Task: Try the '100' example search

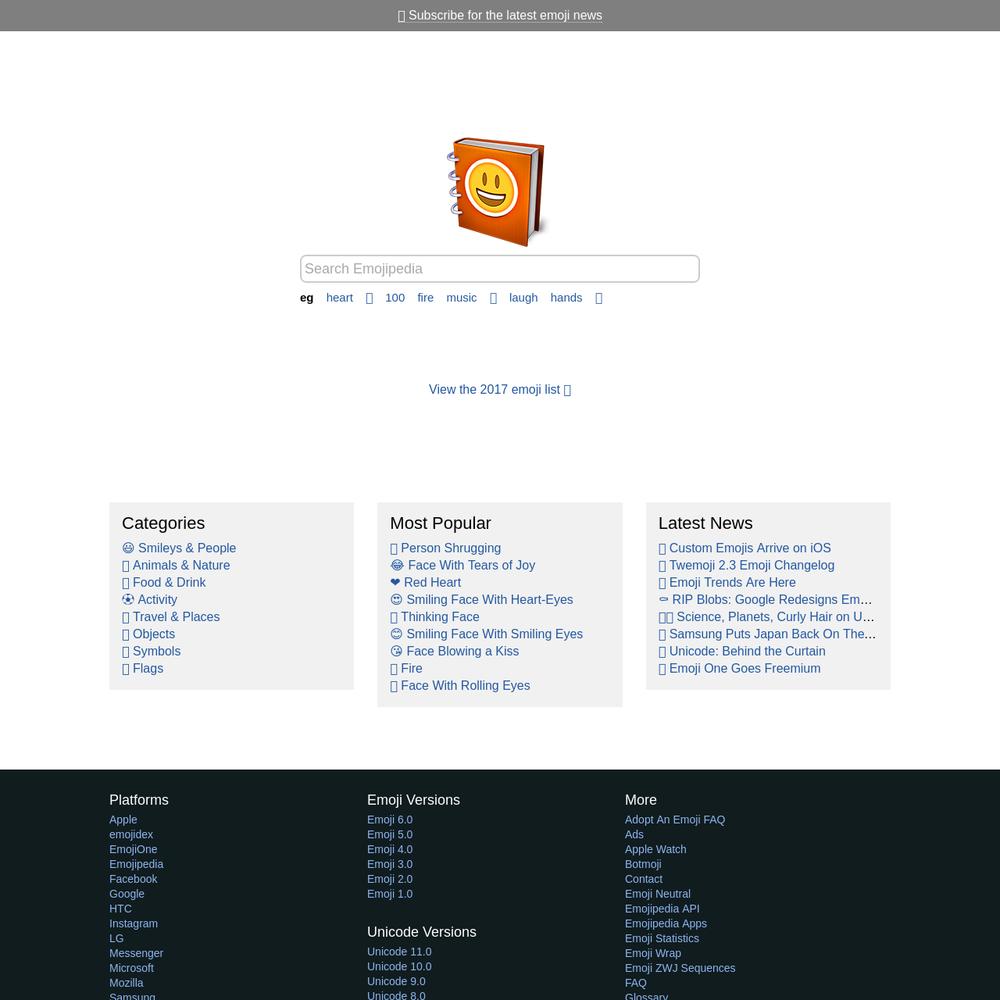Action: pos(395,298)
